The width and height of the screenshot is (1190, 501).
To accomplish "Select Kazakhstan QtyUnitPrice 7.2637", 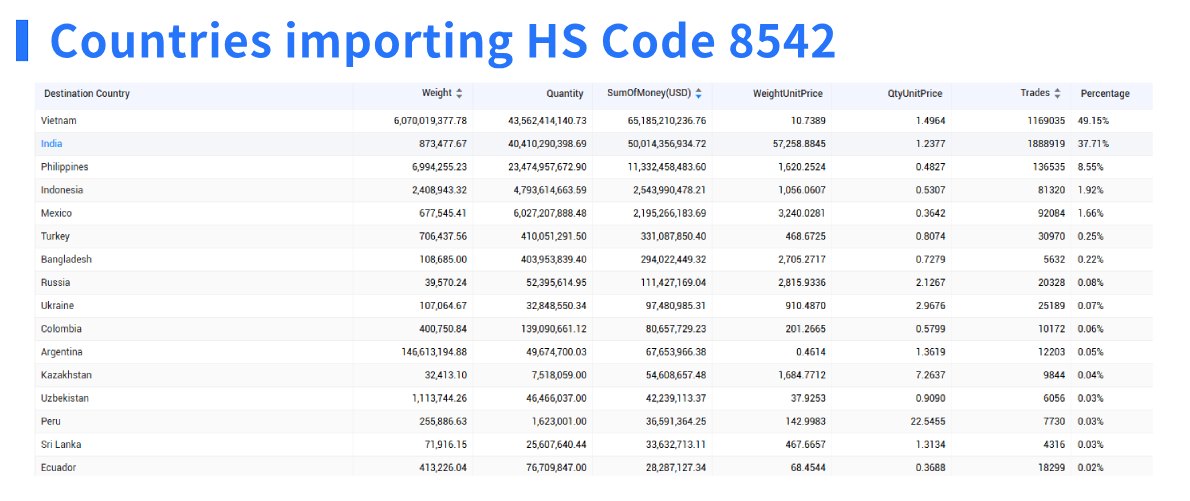I will 930,375.
